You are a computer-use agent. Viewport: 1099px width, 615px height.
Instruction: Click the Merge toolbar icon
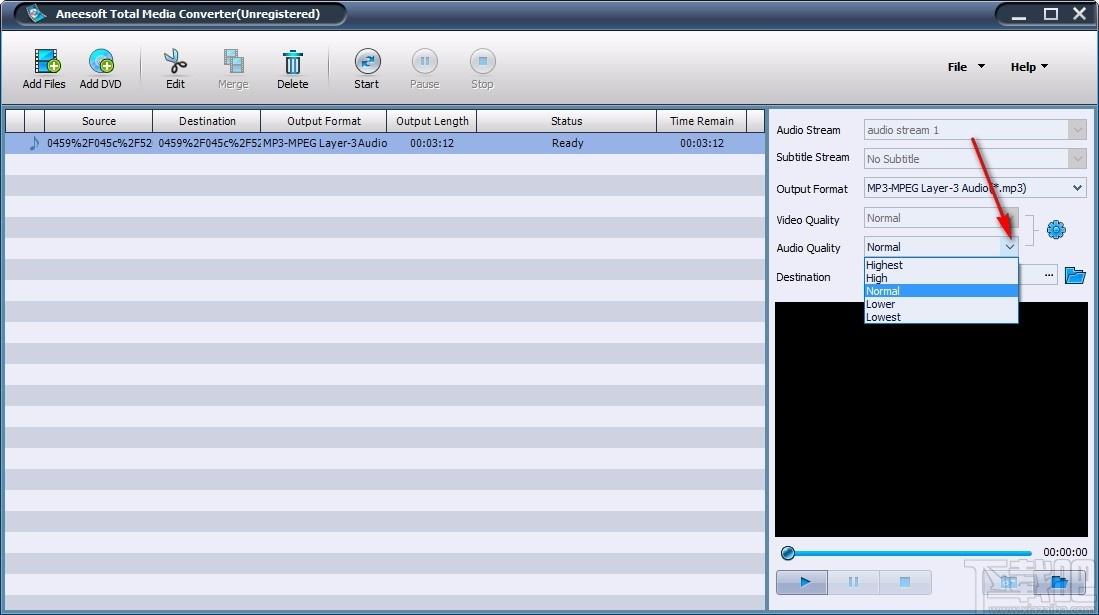coord(233,62)
